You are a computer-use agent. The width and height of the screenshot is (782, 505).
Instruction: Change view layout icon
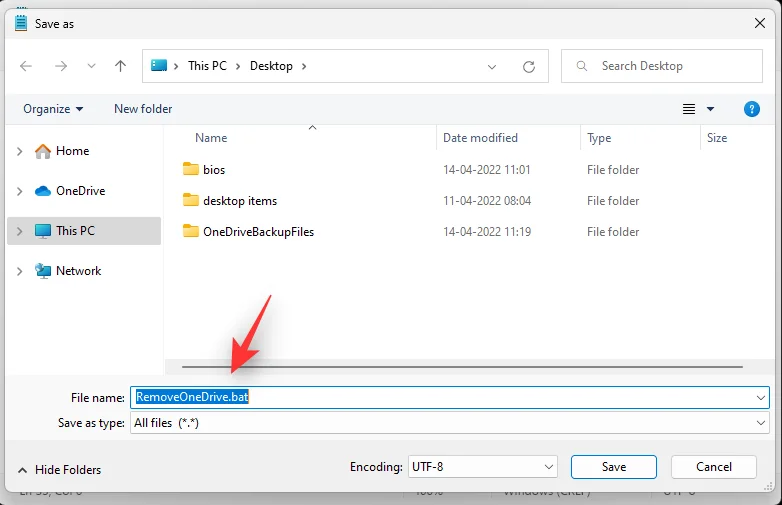coord(689,109)
